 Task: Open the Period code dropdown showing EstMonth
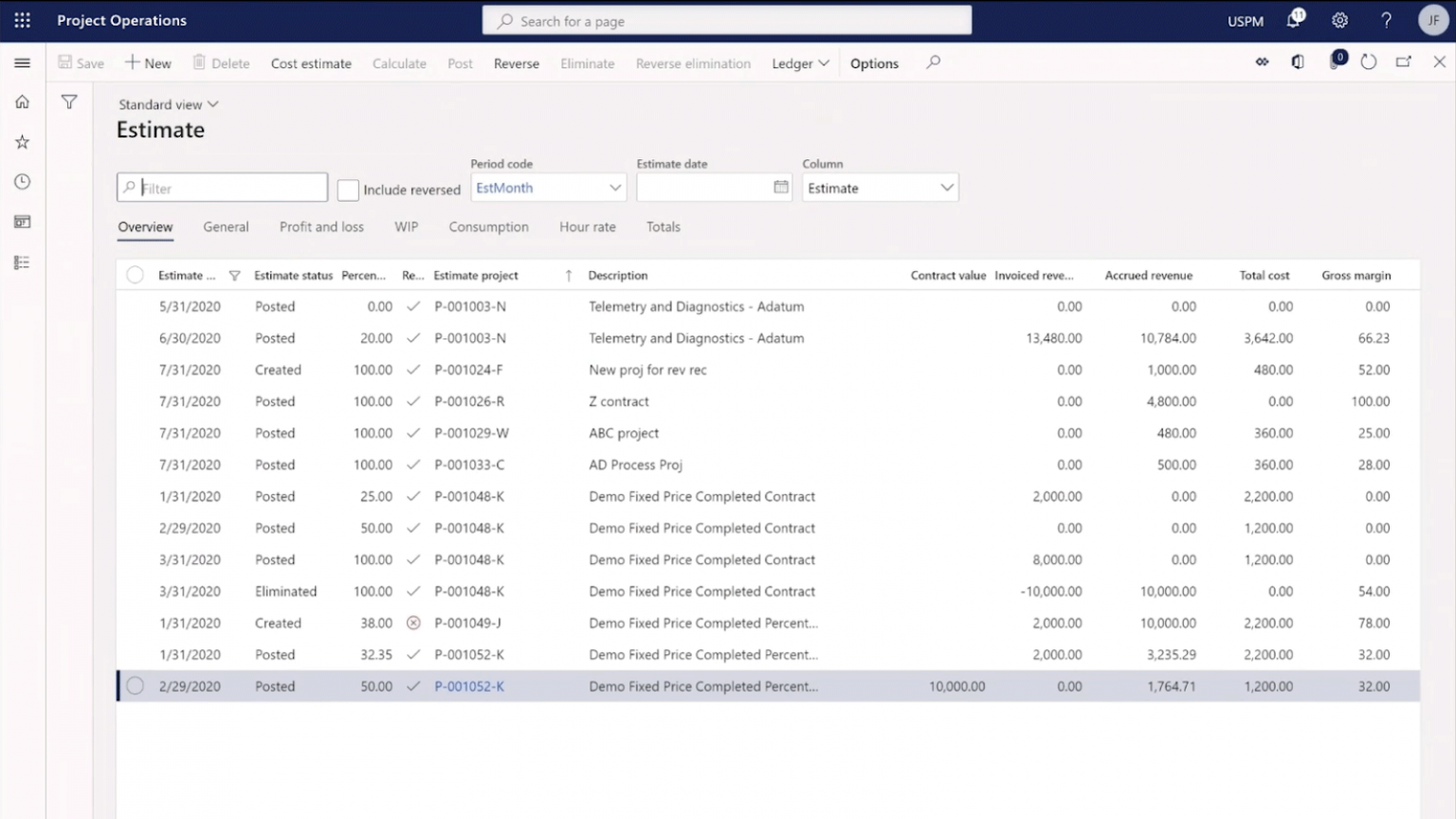coord(615,188)
